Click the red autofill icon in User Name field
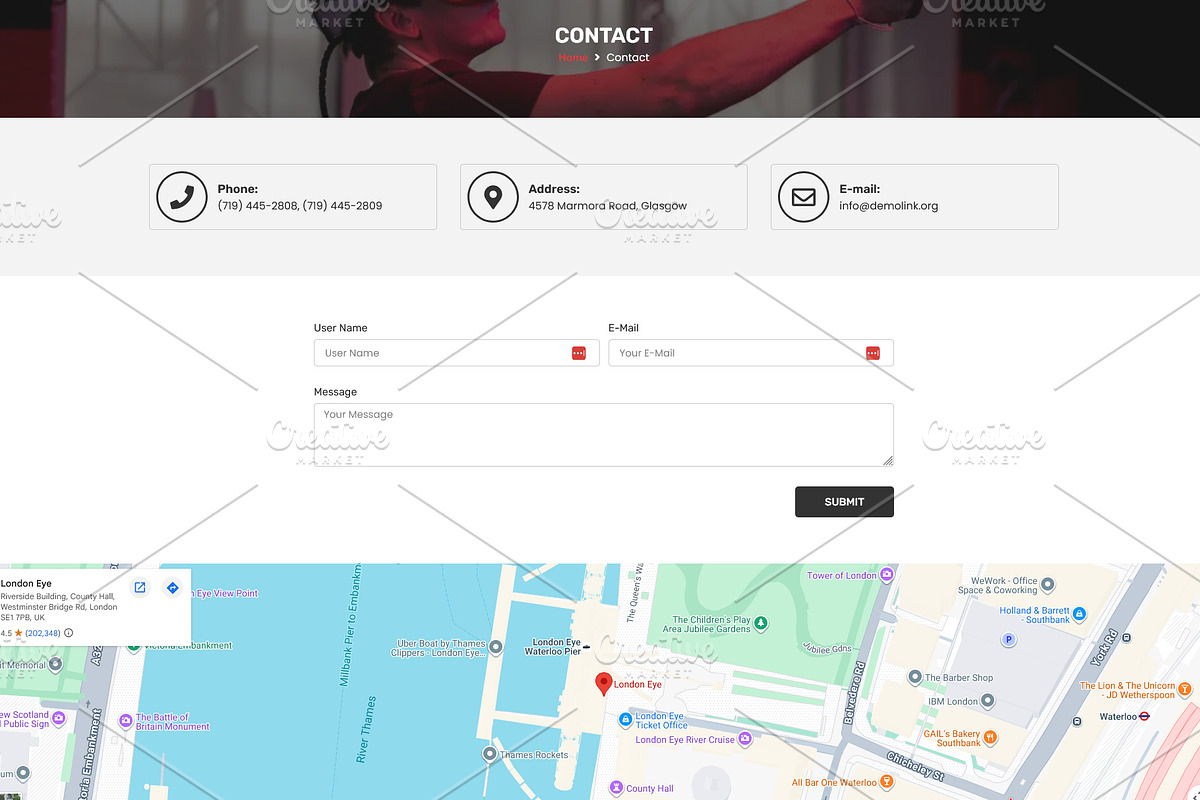Image resolution: width=1200 pixels, height=800 pixels. 578,353
